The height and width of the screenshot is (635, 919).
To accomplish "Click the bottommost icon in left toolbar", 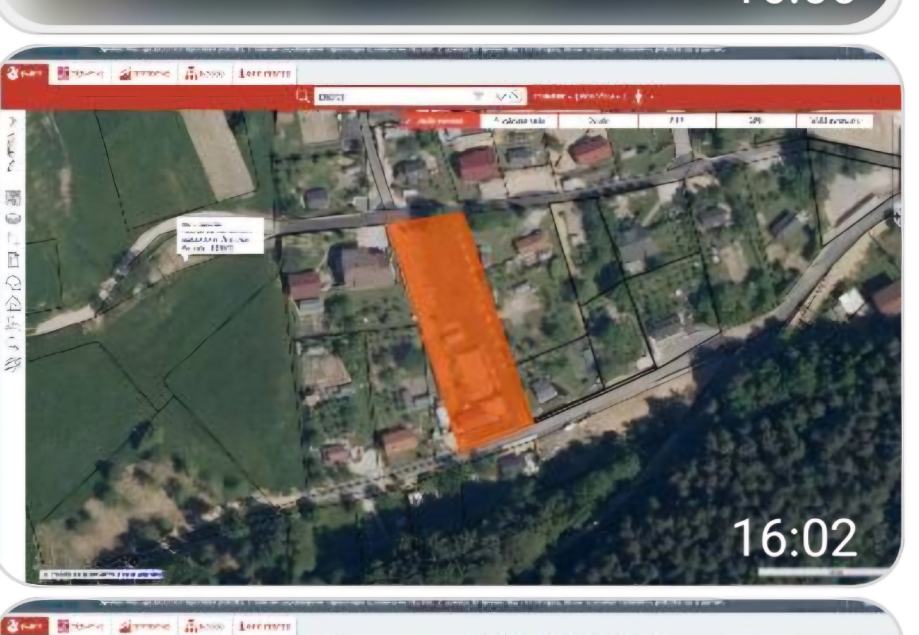I will click(x=13, y=364).
